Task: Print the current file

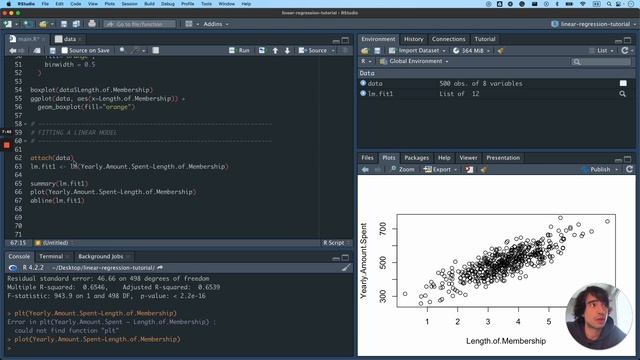Action: coord(92,24)
